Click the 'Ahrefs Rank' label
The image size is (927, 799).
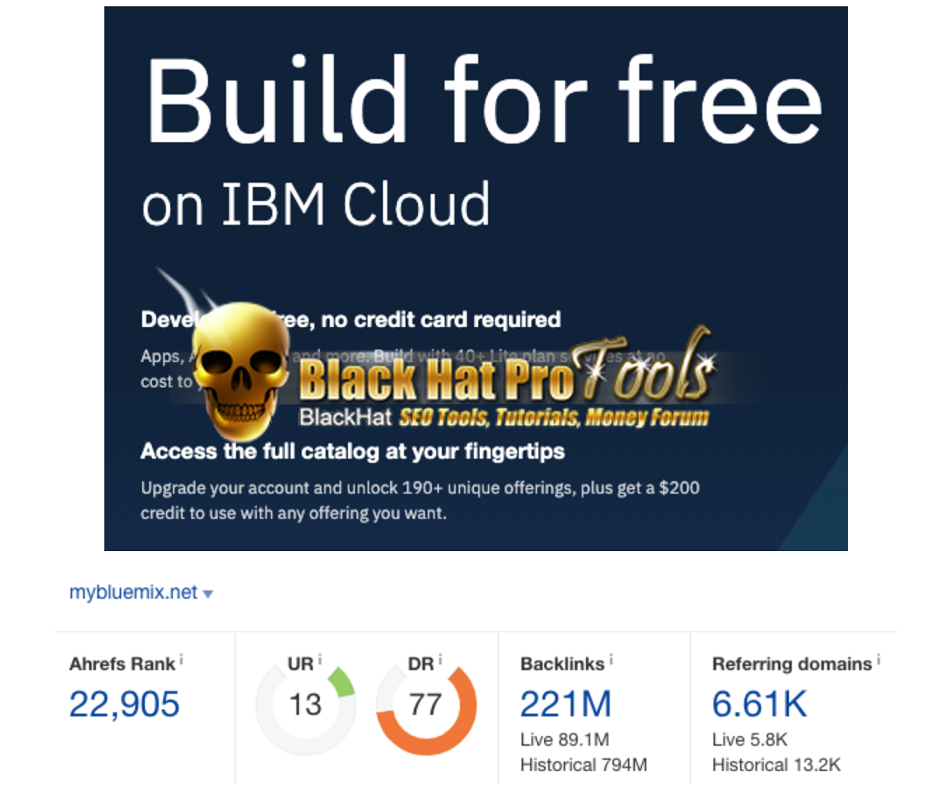point(122,664)
